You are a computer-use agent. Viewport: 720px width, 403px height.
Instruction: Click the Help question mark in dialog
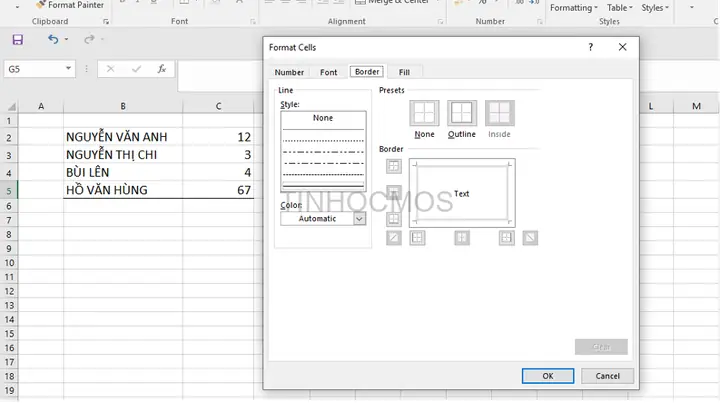pyautogui.click(x=591, y=47)
